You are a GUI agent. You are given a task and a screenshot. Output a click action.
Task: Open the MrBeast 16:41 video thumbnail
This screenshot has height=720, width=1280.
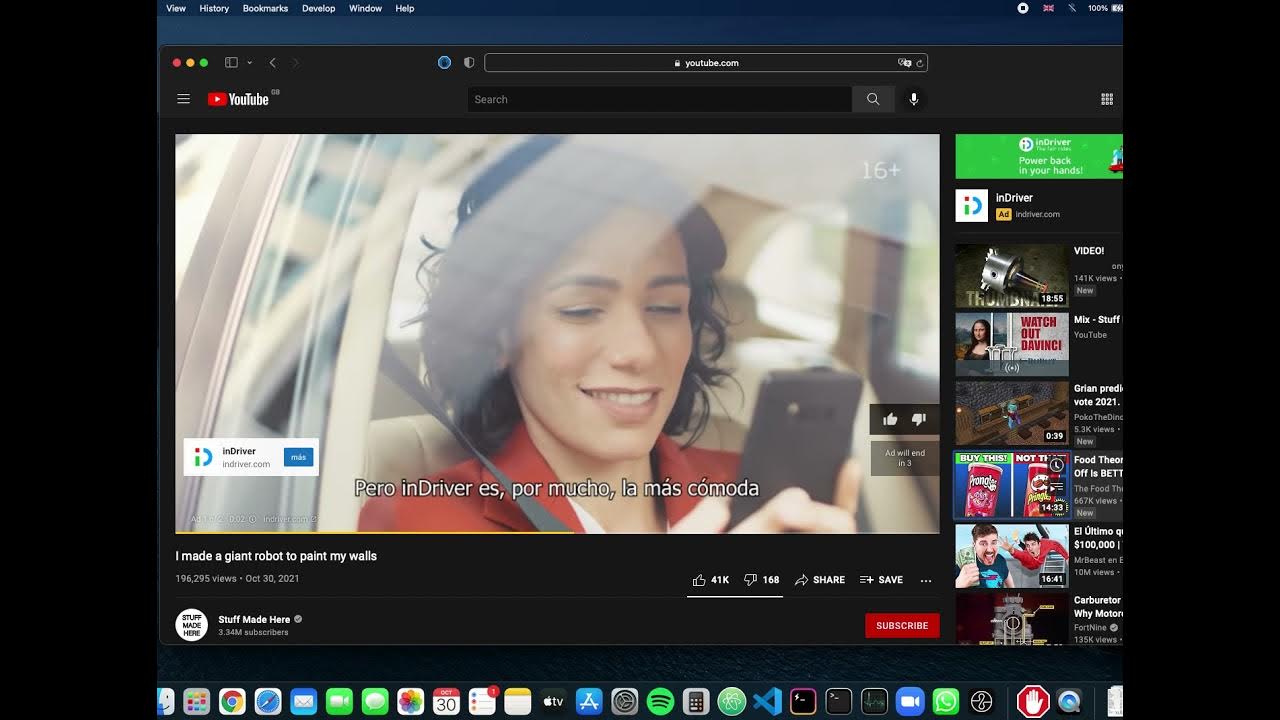pos(1012,556)
